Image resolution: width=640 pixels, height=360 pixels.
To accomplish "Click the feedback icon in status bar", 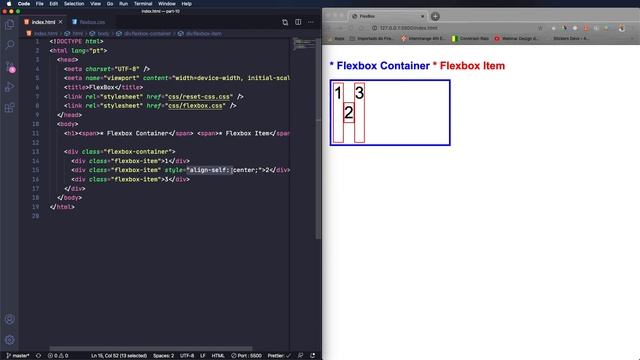I will click(300, 356).
